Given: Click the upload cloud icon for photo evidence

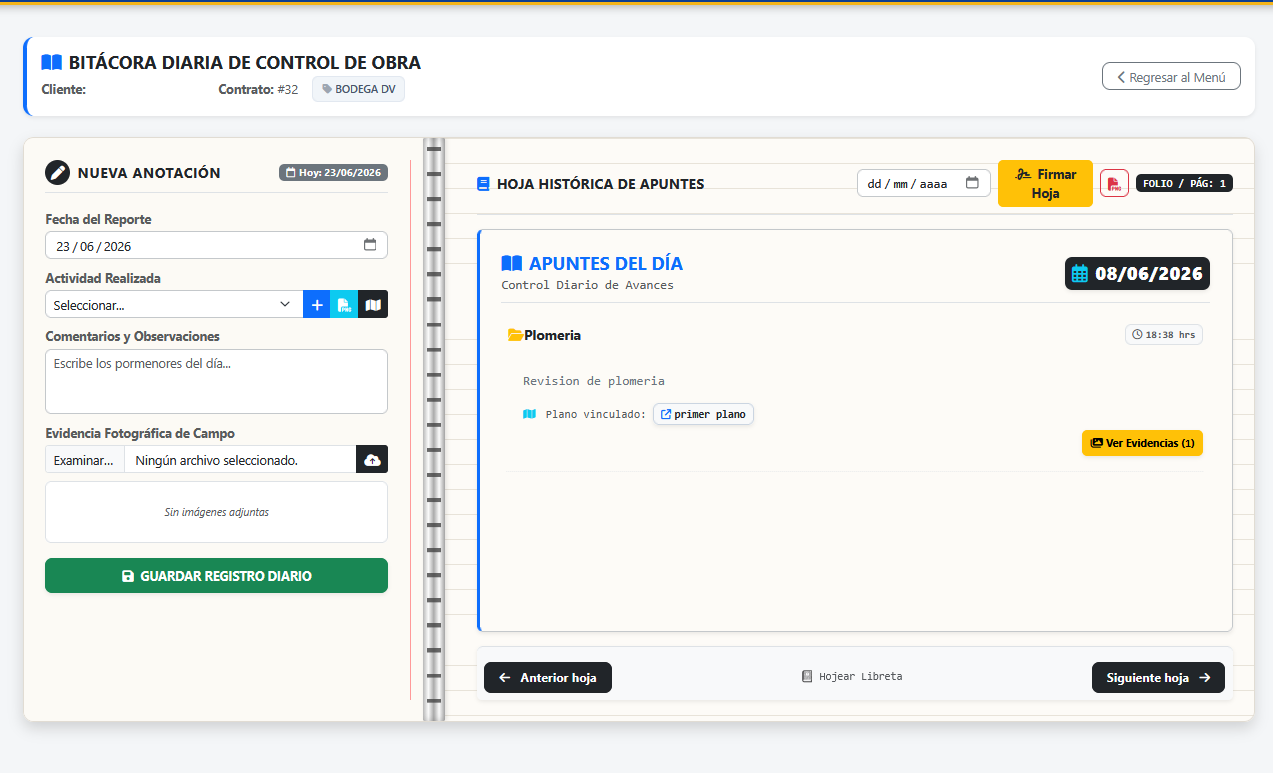Looking at the screenshot, I should pyautogui.click(x=372, y=459).
